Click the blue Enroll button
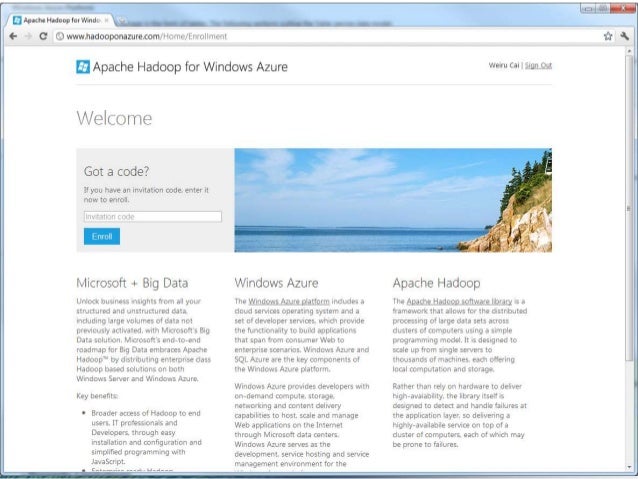Screen dimensions: 638x479 point(102,236)
